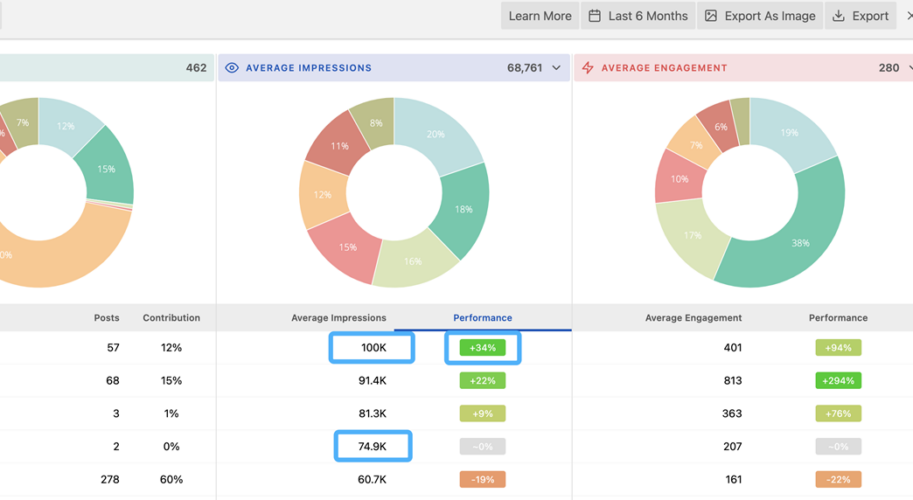
Task: Switch to Performance tab under Average Impressions chart
Action: pos(482,318)
